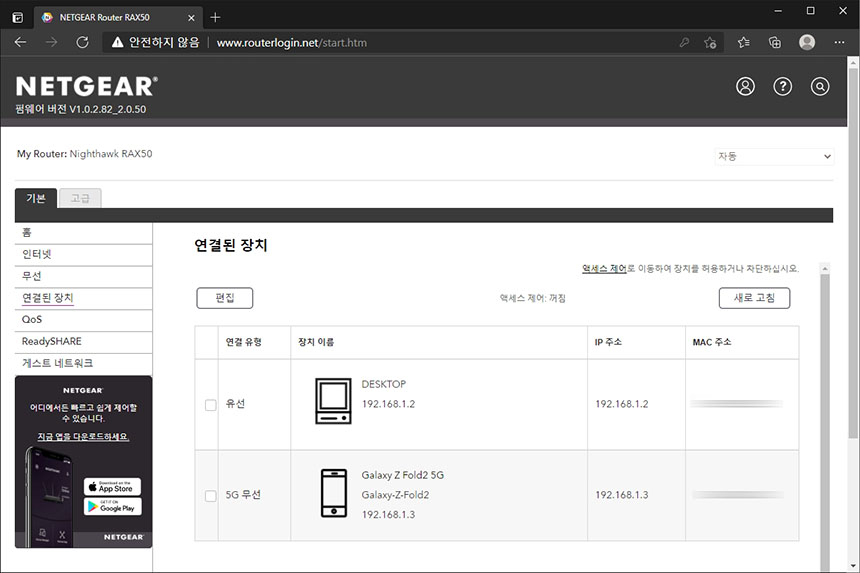Close the NETGEAR Router RAX50 tab
Screen dimensions: 860x573
(x=191, y=18)
